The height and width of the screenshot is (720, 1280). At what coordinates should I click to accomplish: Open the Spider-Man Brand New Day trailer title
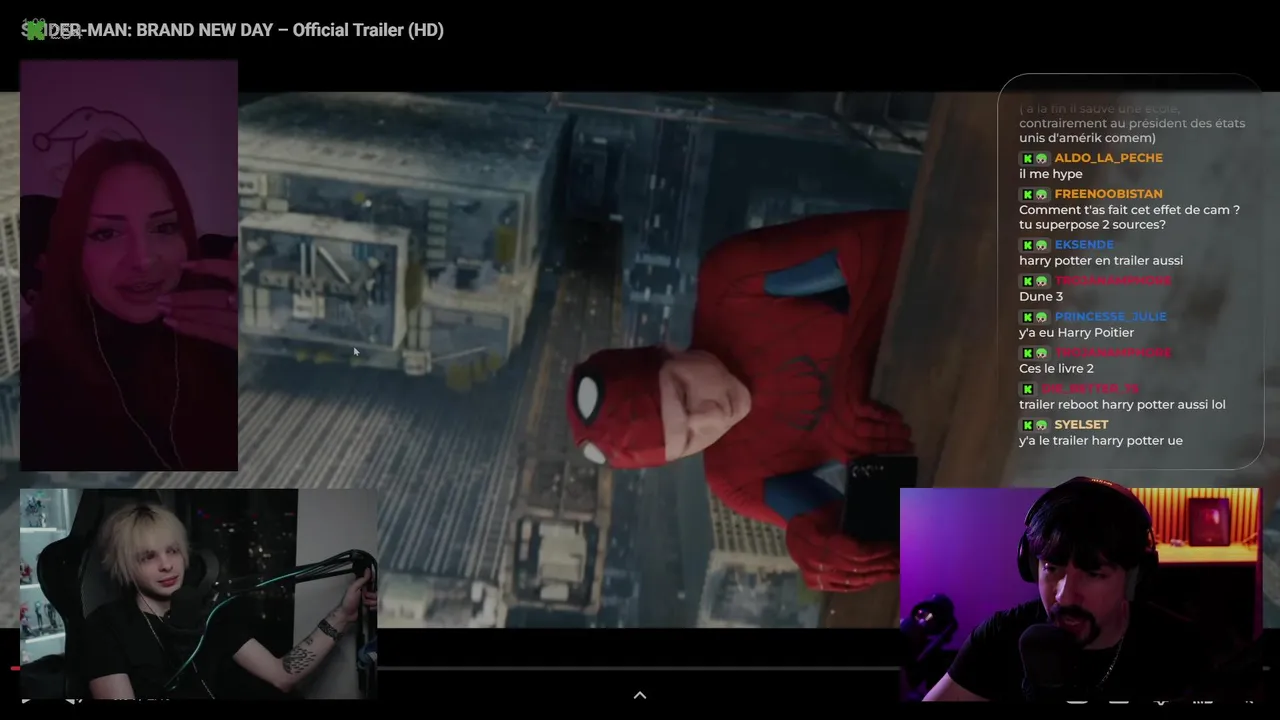point(232,30)
